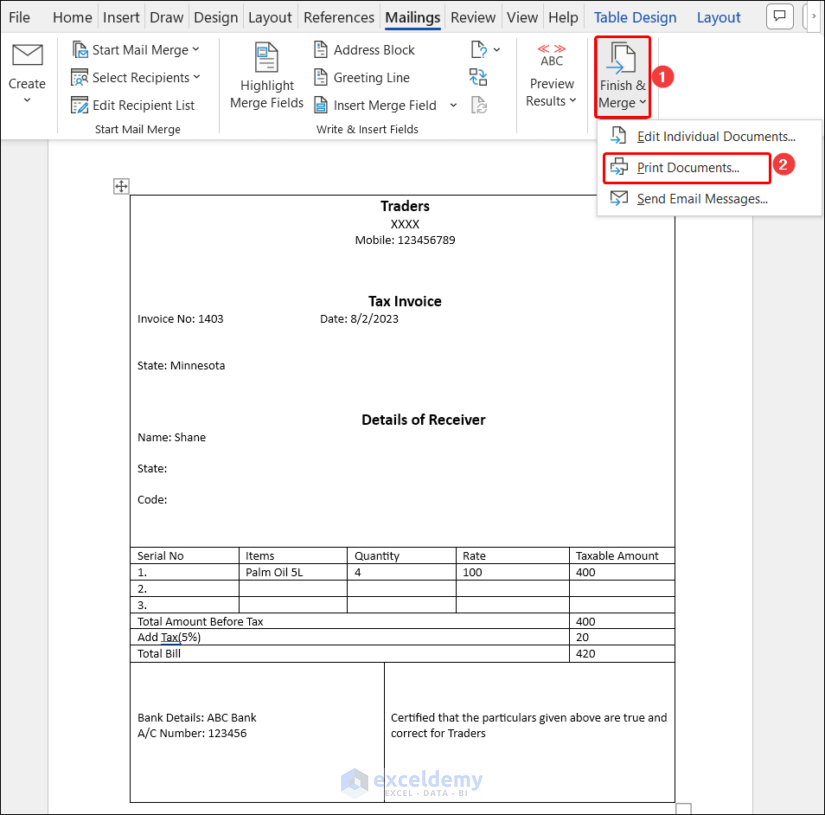
Task: Switch to the Home tab
Action: tap(72, 17)
